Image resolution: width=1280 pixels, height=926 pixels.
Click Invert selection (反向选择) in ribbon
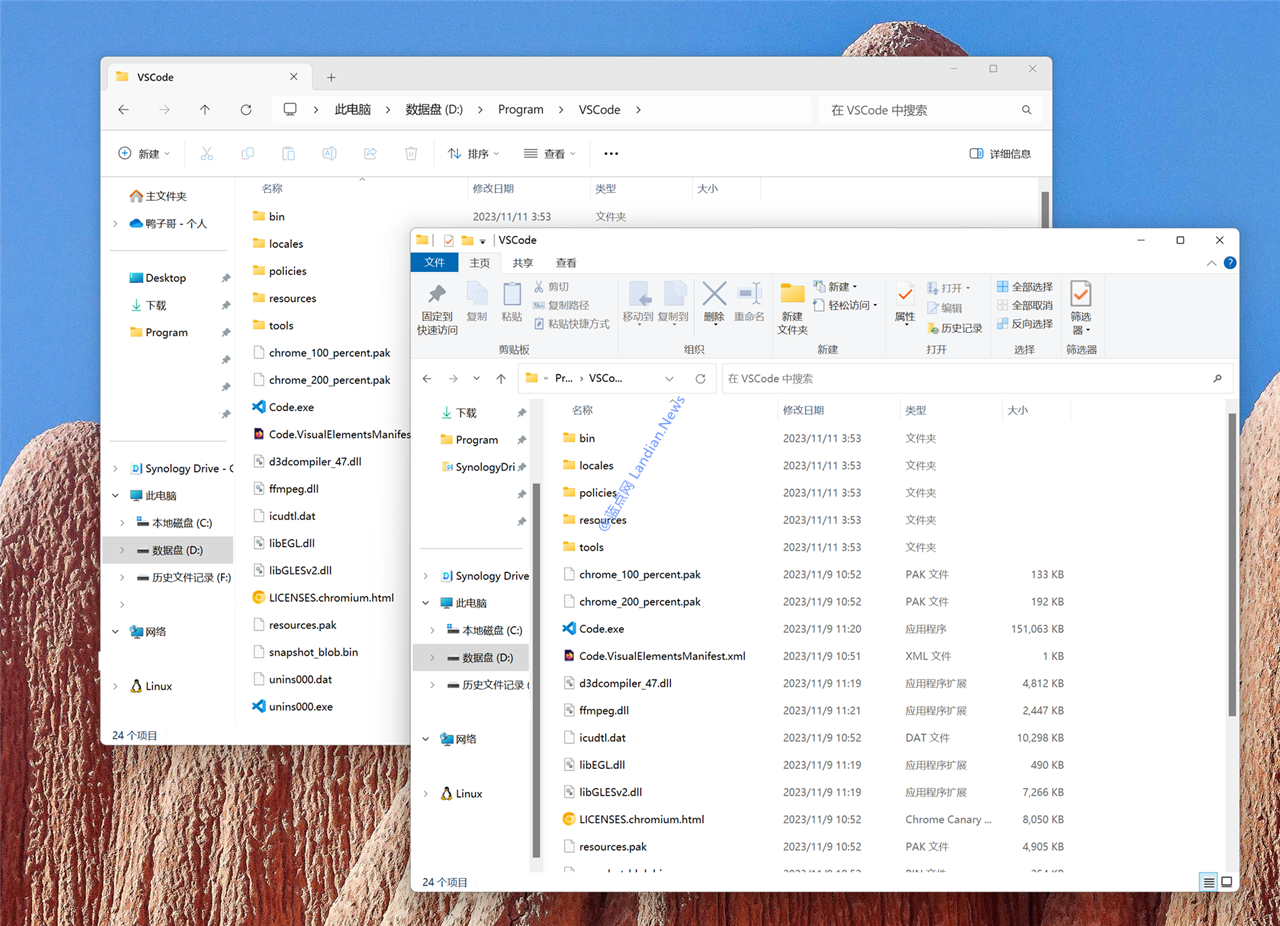click(x=1025, y=324)
